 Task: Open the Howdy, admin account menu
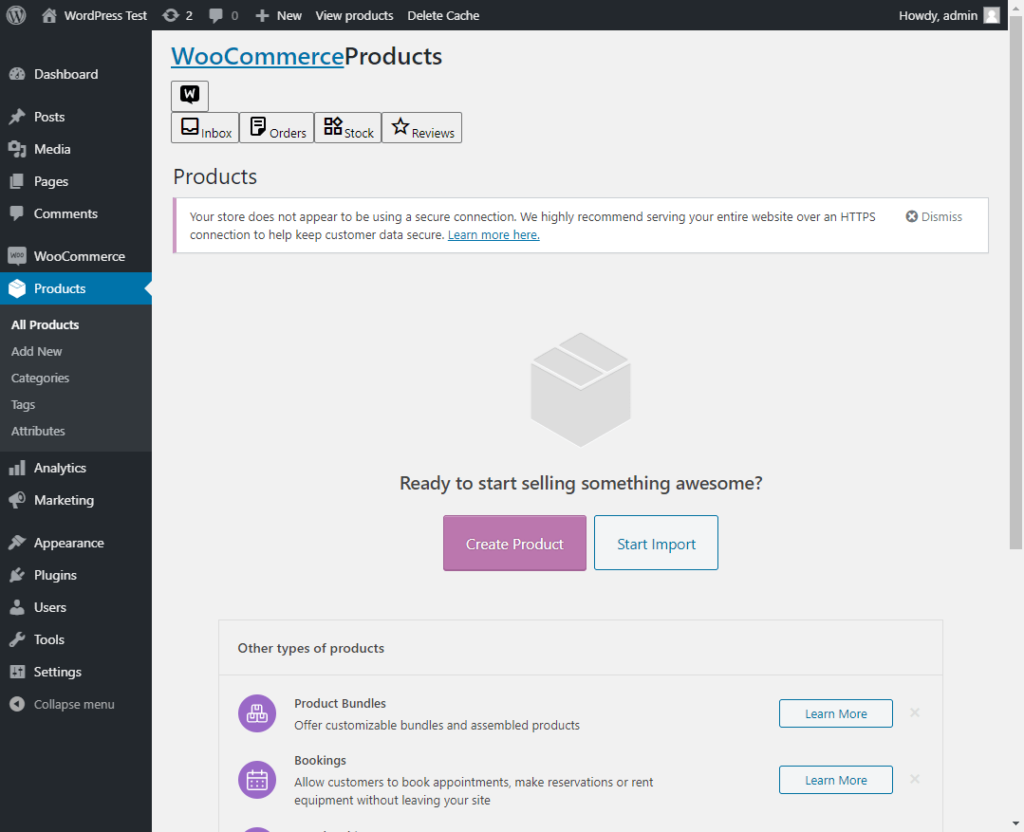pyautogui.click(x=948, y=15)
